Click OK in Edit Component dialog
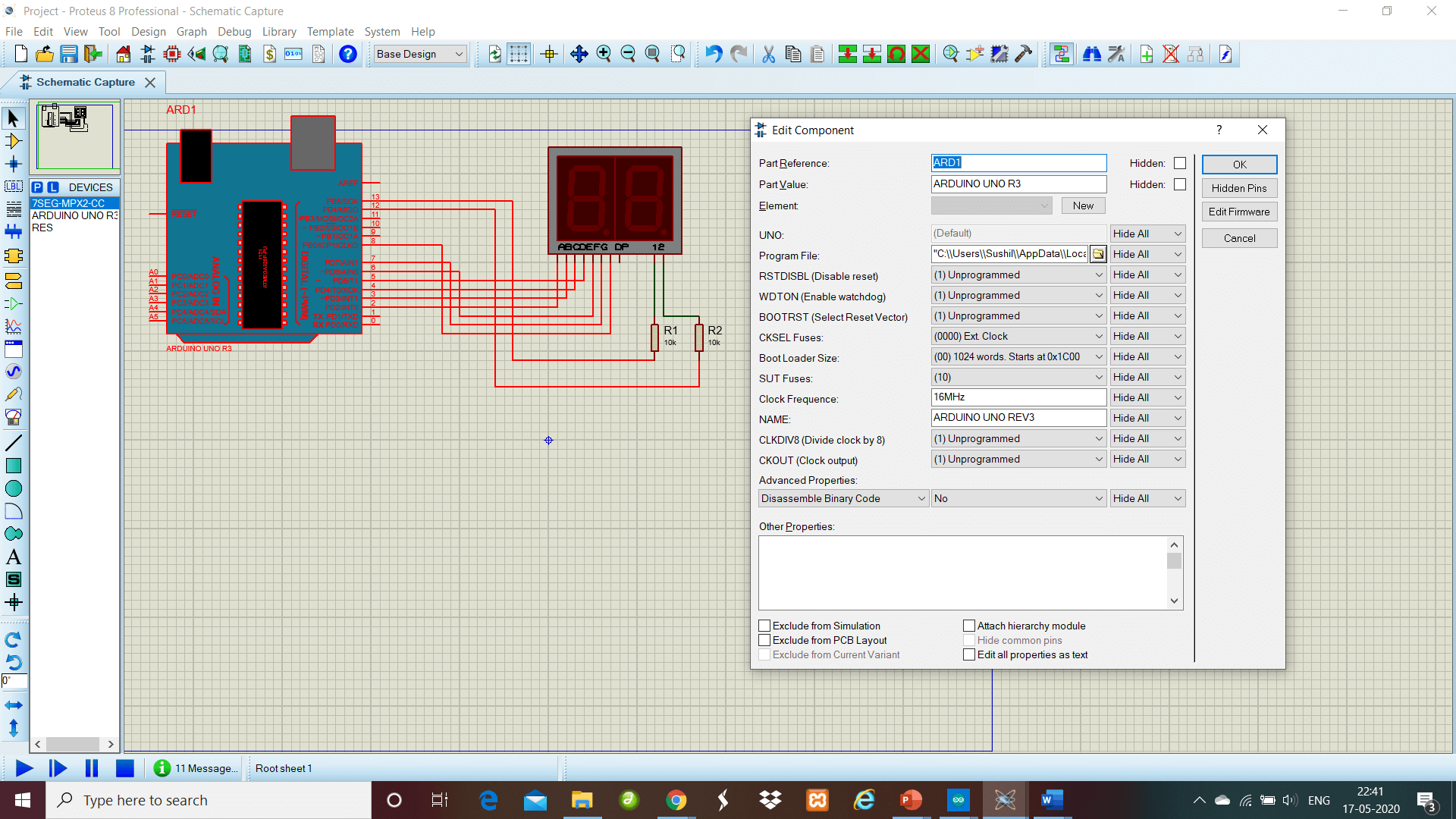The height and width of the screenshot is (819, 1456). [x=1239, y=165]
